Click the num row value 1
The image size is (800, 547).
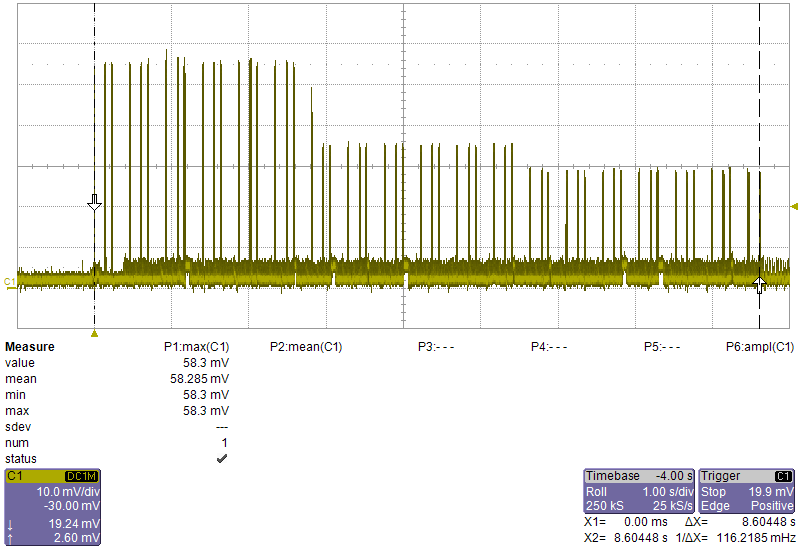pyautogui.click(x=224, y=443)
